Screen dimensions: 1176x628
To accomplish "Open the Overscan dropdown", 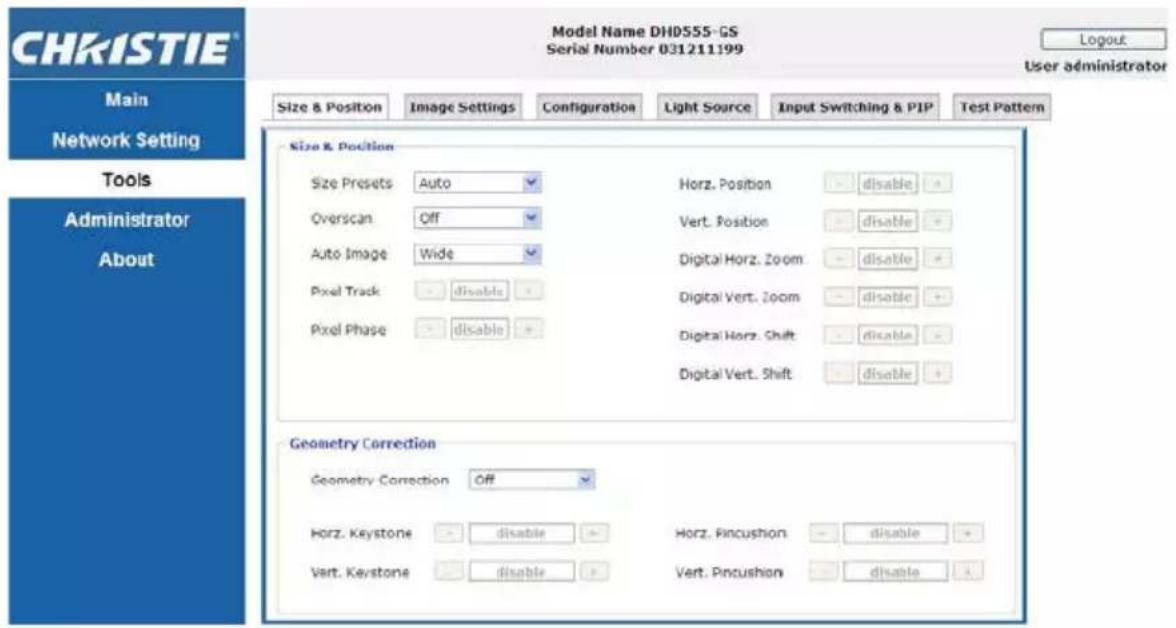I will (x=477, y=218).
